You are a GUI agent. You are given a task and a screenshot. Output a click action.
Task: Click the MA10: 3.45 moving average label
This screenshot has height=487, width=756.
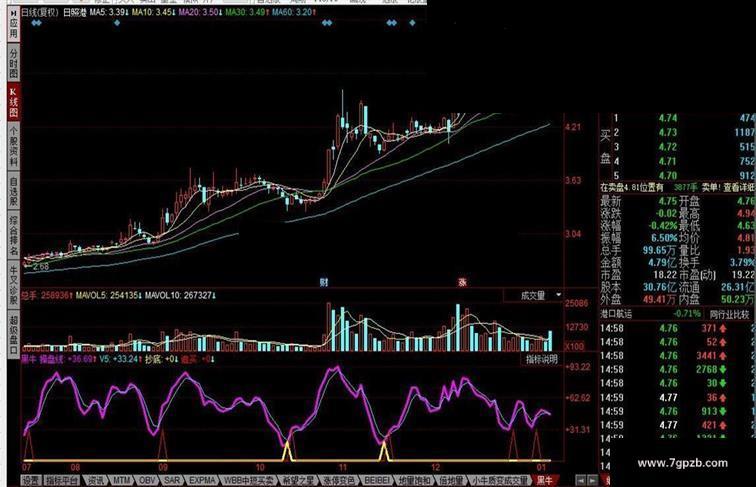(153, 13)
